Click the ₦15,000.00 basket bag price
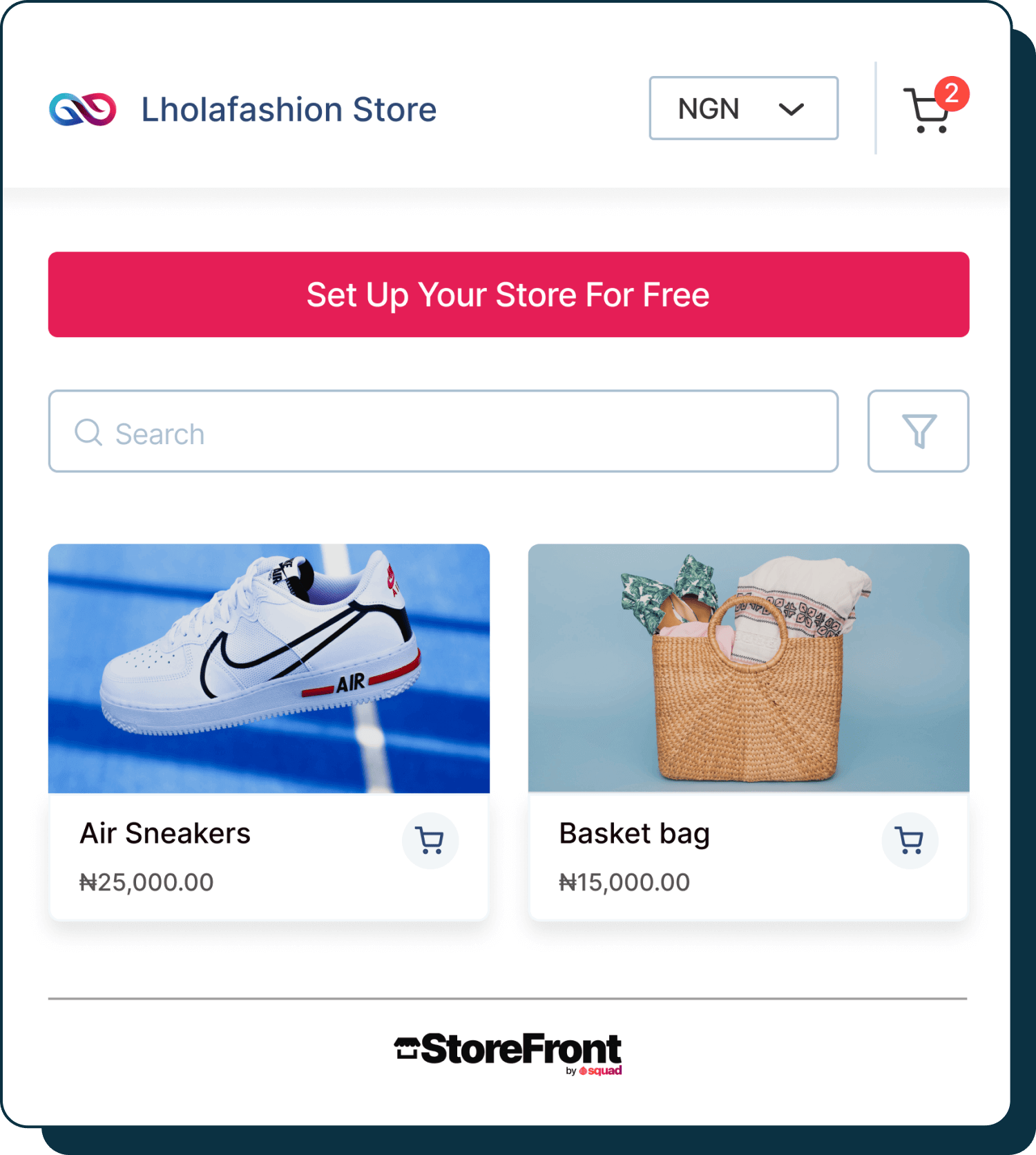This screenshot has height=1155, width=1036. (x=624, y=882)
